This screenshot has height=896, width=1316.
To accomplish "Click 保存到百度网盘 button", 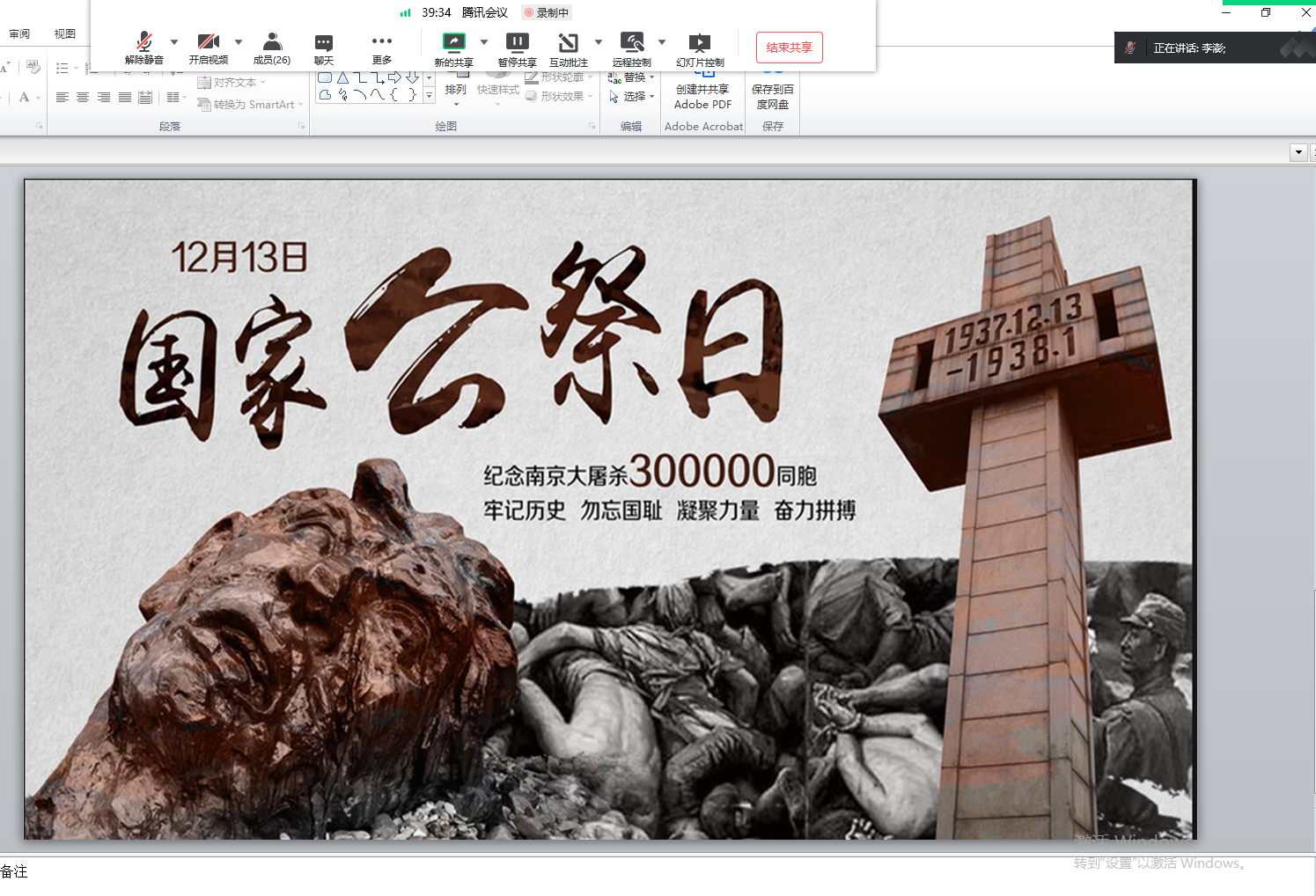I will tap(773, 92).
